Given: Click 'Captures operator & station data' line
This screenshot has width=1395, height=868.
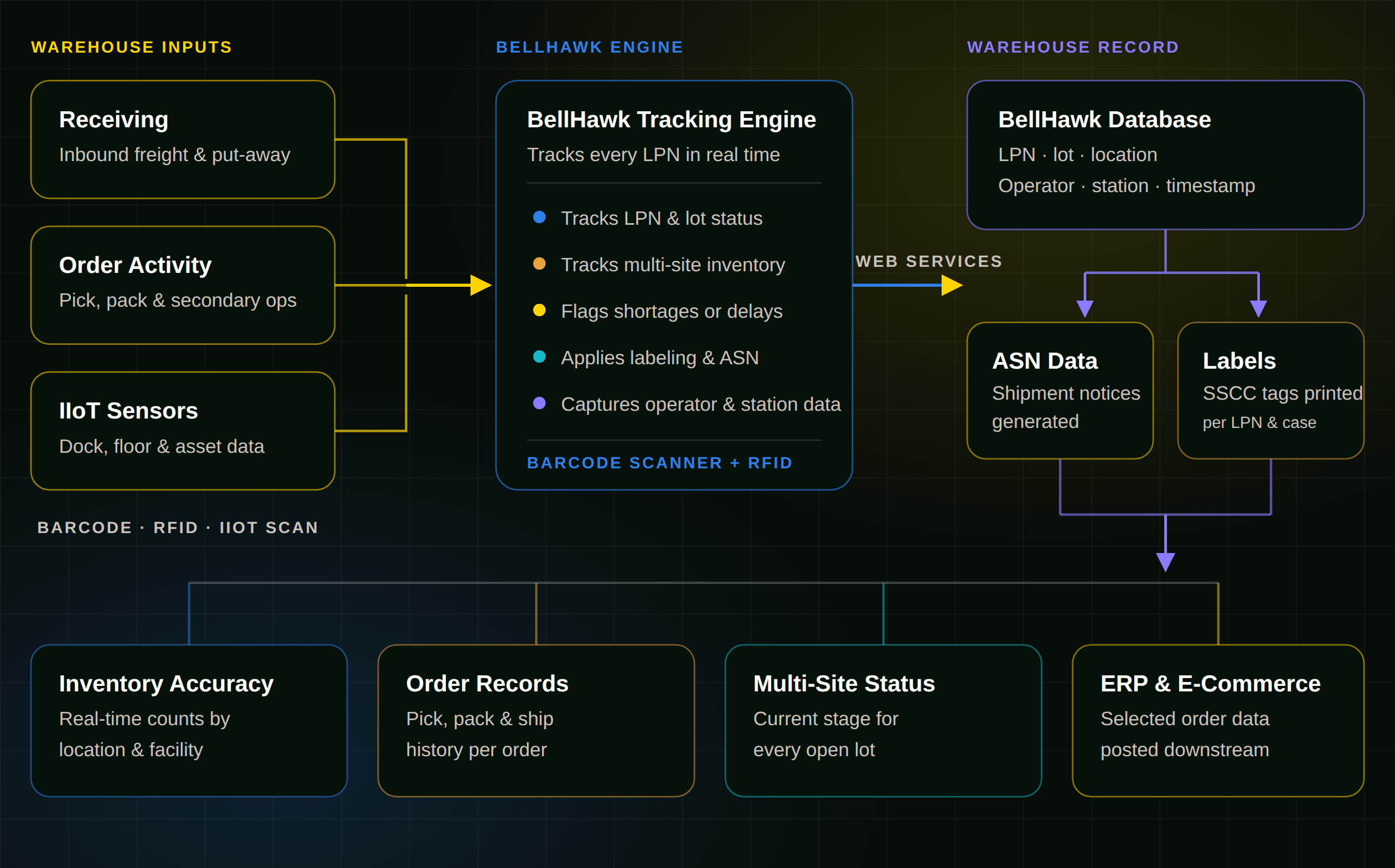Looking at the screenshot, I should (701, 404).
